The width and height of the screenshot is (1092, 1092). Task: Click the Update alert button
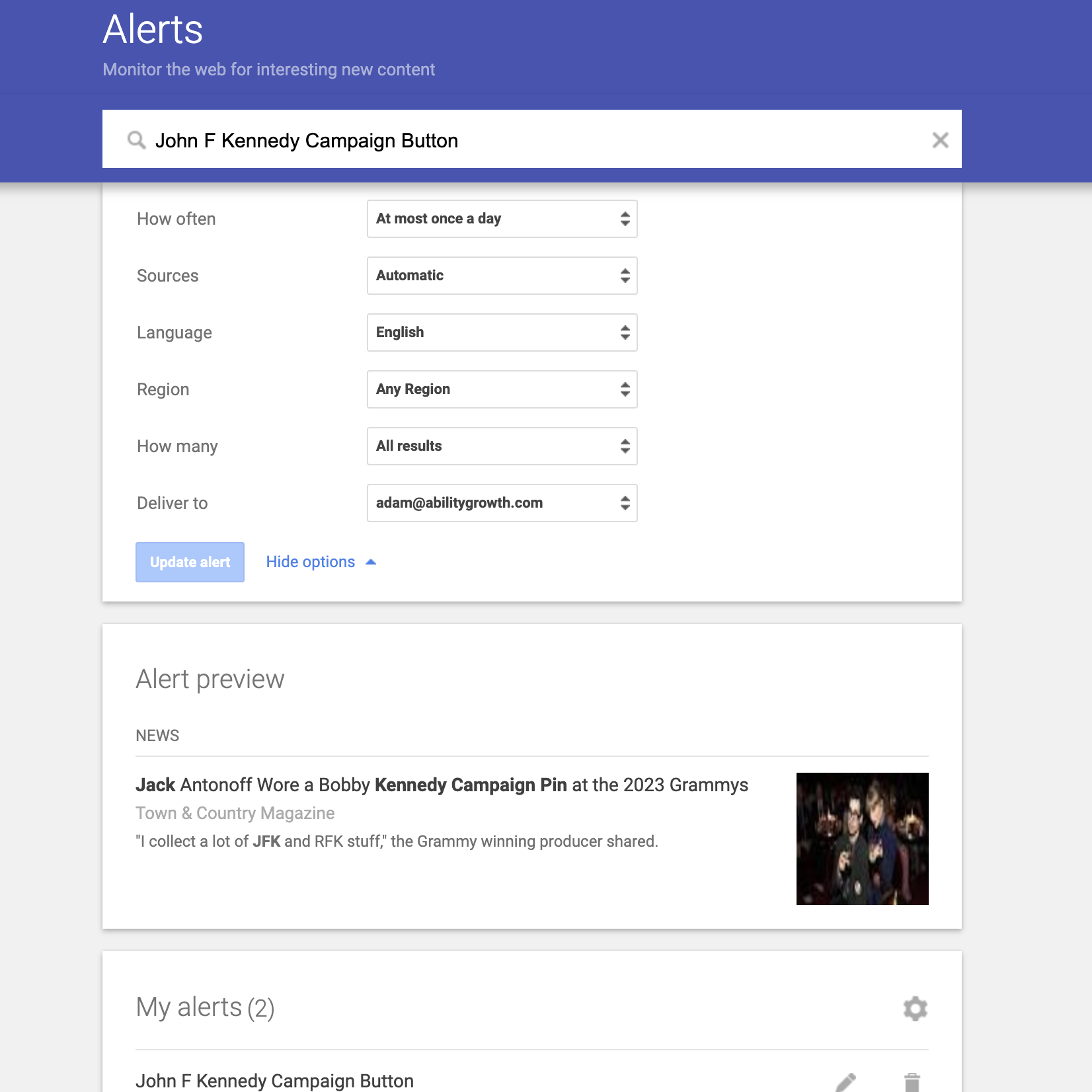coord(190,563)
